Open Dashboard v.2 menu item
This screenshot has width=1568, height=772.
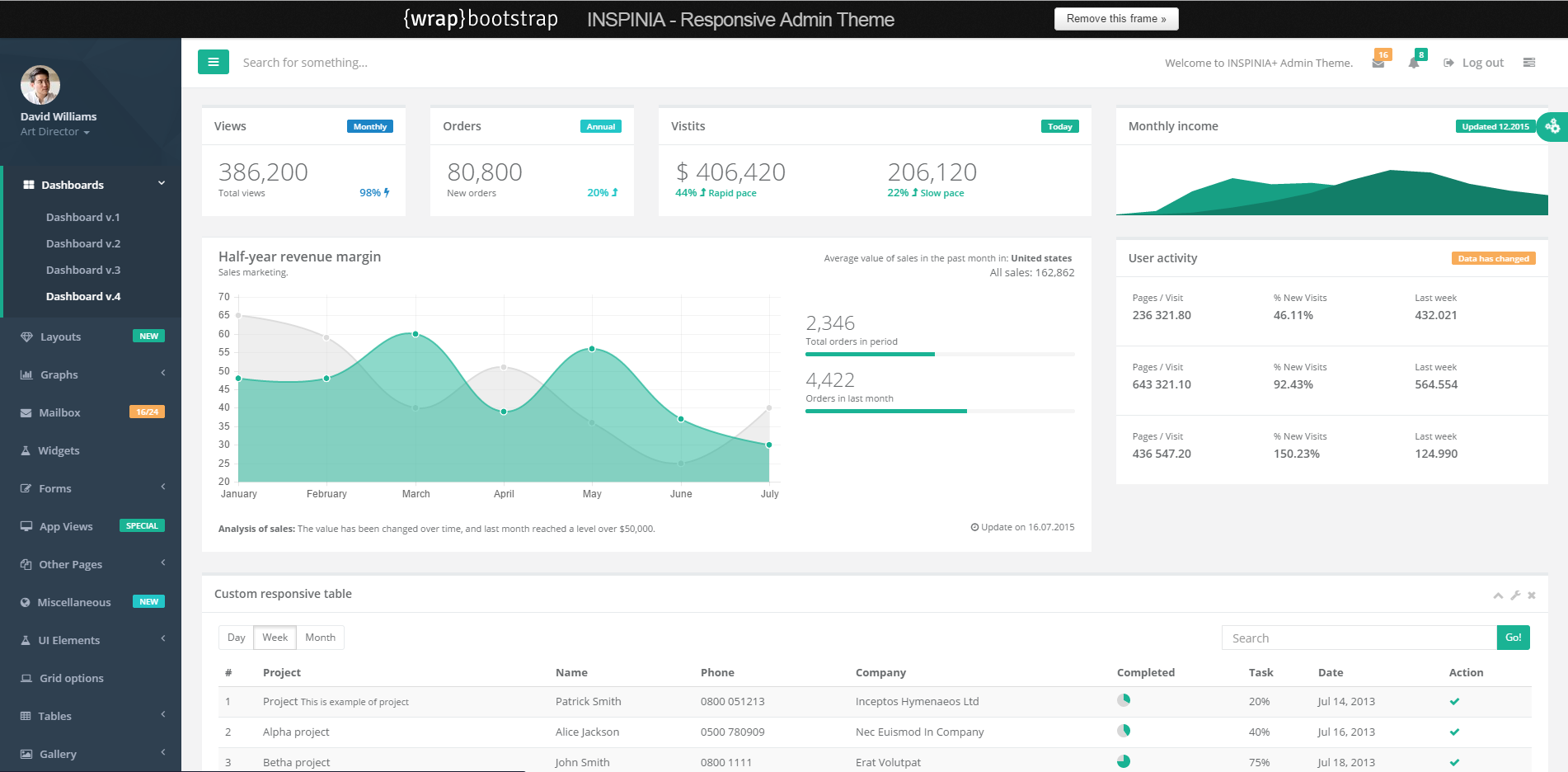[x=83, y=243]
